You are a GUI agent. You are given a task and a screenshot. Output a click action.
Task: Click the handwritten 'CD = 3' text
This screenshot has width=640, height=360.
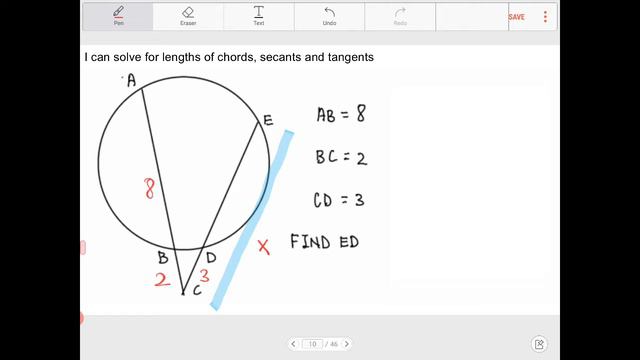pyautogui.click(x=339, y=200)
